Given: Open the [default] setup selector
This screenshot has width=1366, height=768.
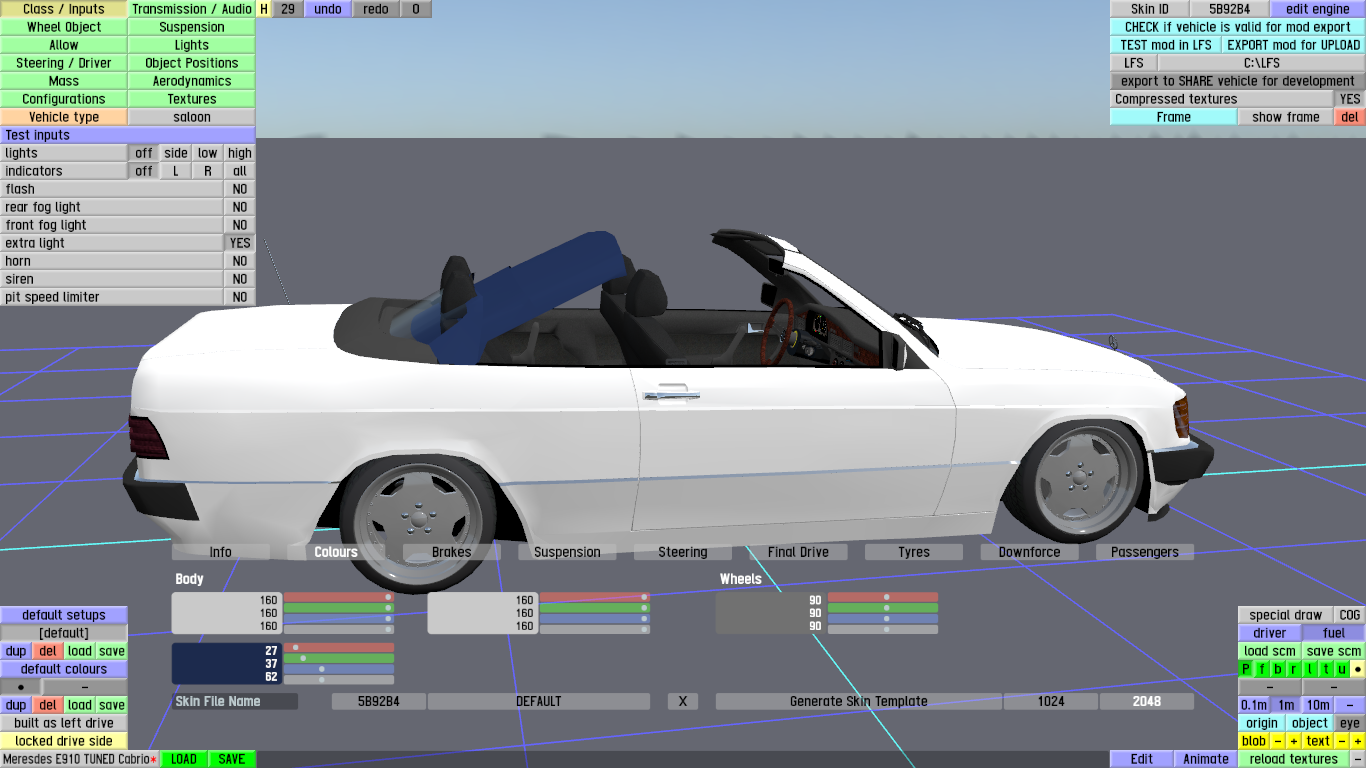Looking at the screenshot, I should 64,633.
